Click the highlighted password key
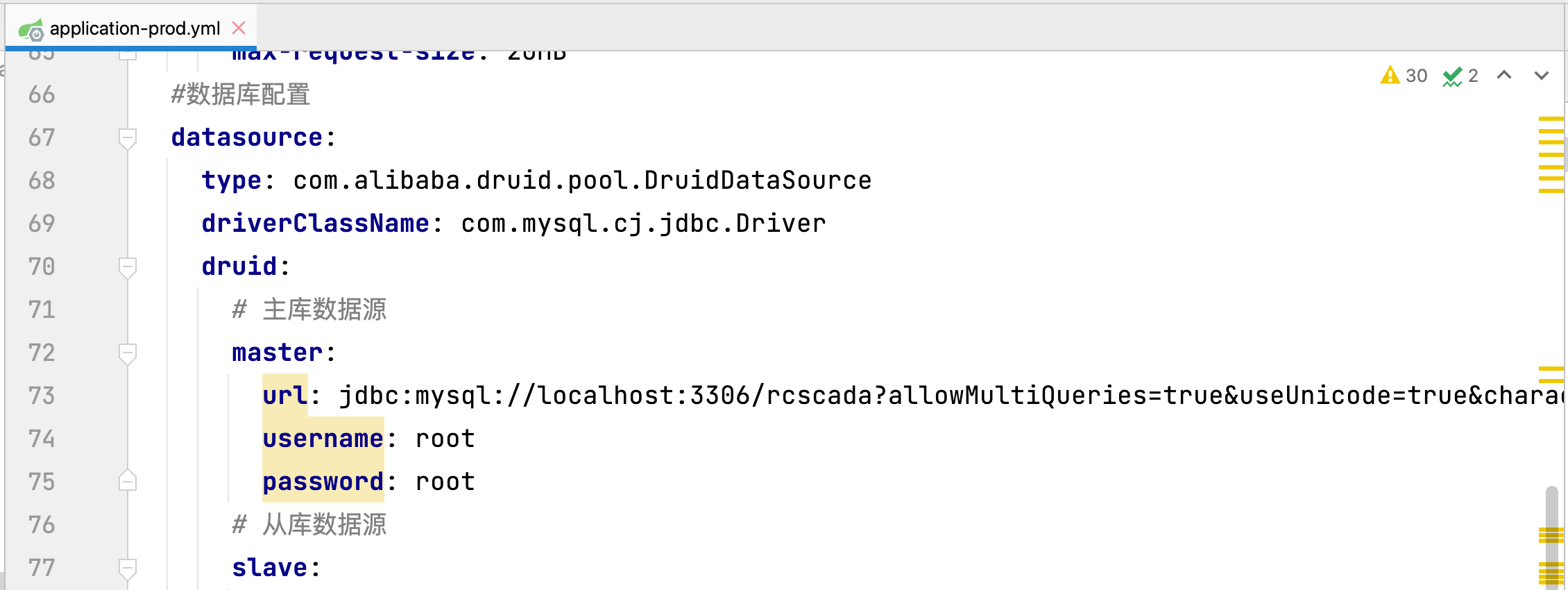 (x=323, y=482)
